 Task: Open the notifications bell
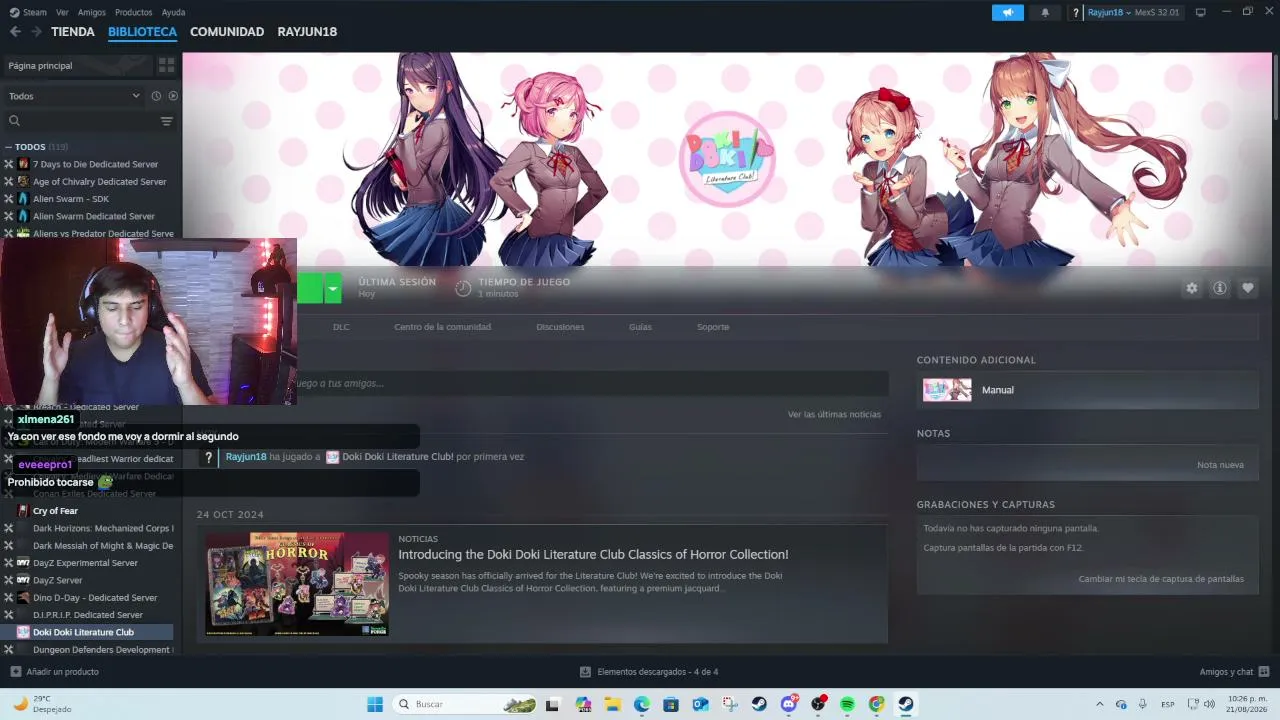(1045, 12)
